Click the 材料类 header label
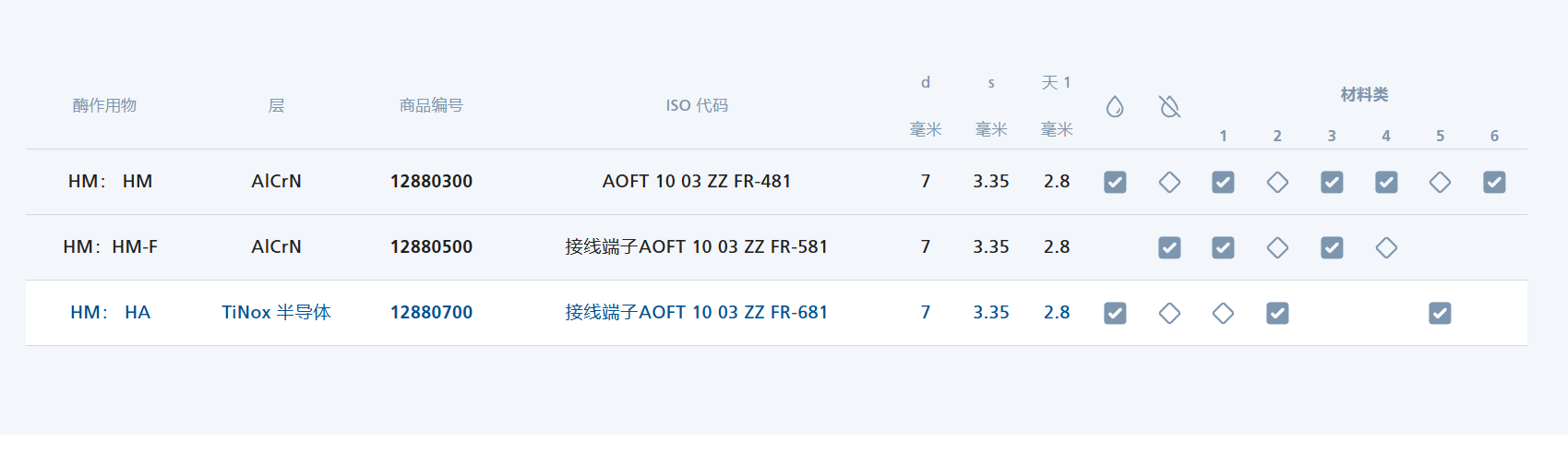This screenshot has width=1568, height=455. coord(1364,95)
